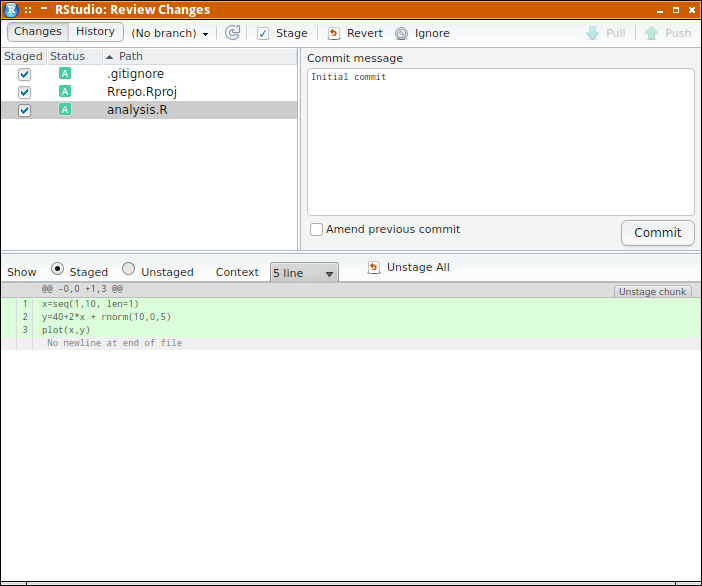Click 'No newline at end of file' text
Image resolution: width=702 pixels, height=586 pixels.
point(115,343)
